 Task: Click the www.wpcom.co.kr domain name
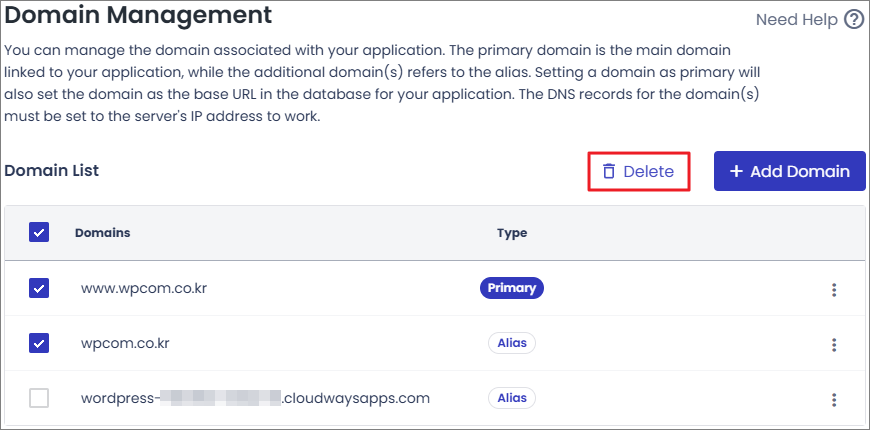coord(143,288)
